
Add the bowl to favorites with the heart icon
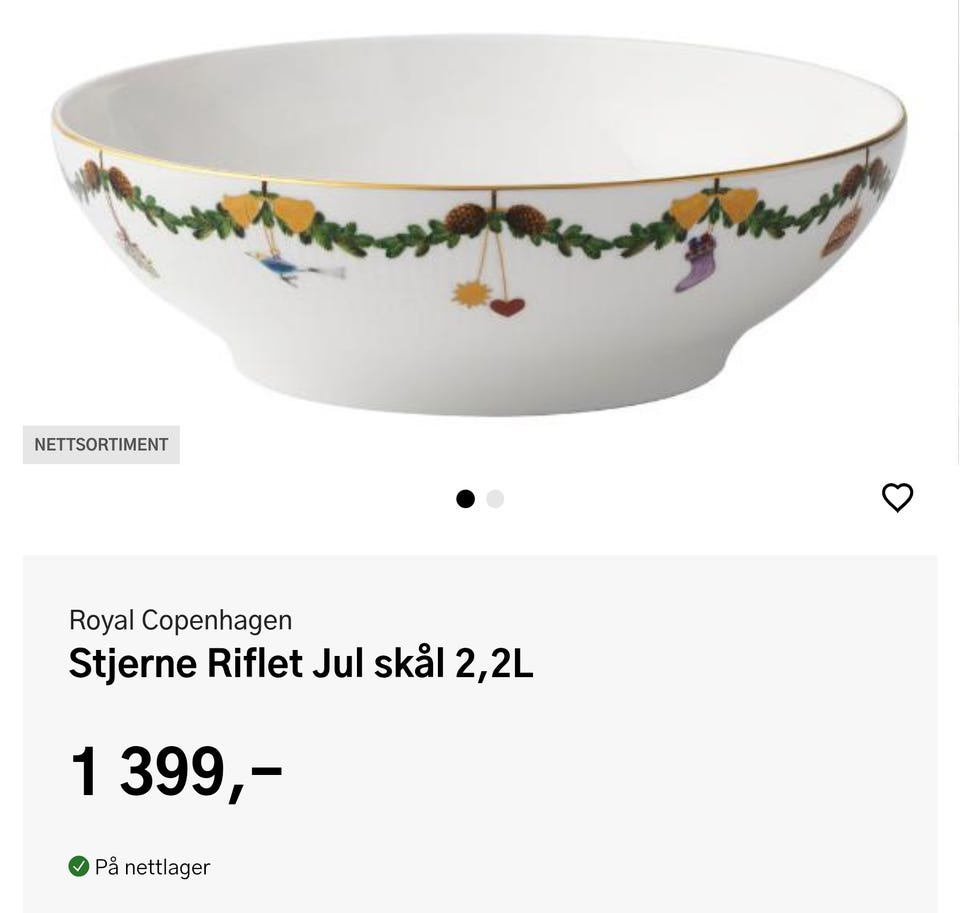[x=897, y=497]
